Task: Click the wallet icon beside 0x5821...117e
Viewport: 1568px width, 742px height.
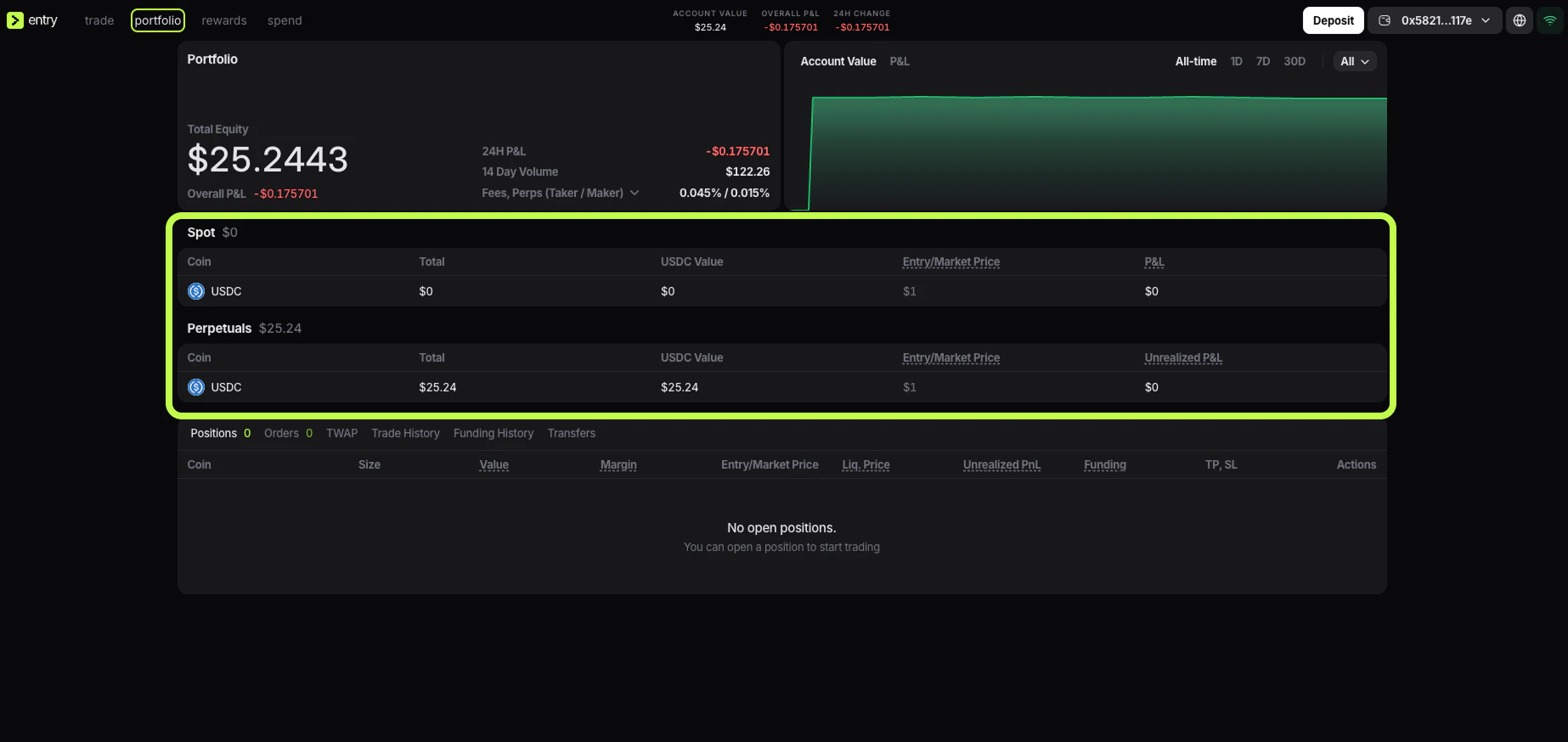Action: [x=1385, y=20]
